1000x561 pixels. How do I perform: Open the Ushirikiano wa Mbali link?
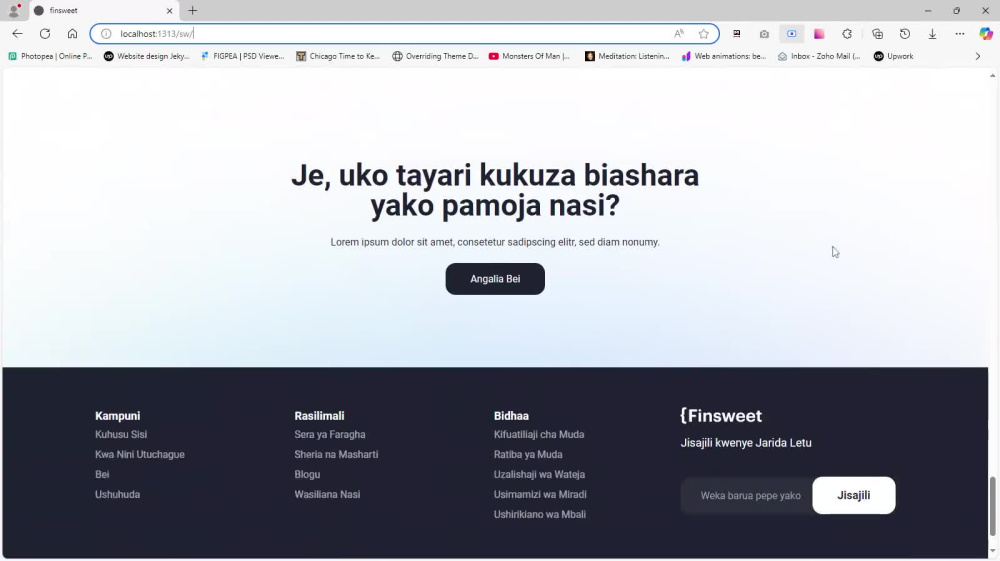(540, 514)
